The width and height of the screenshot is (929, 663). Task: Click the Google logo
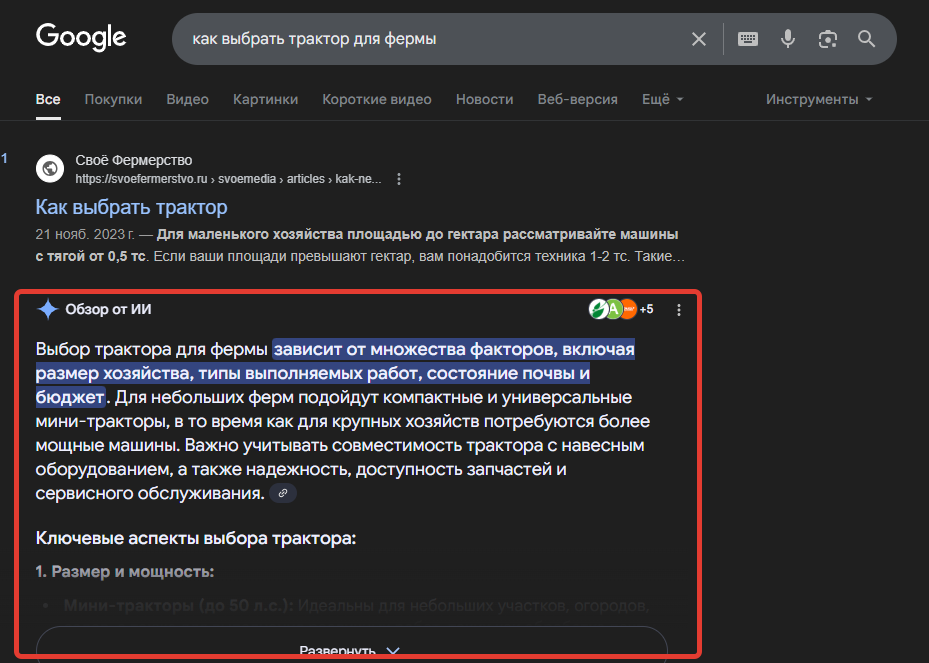[x=81, y=37]
